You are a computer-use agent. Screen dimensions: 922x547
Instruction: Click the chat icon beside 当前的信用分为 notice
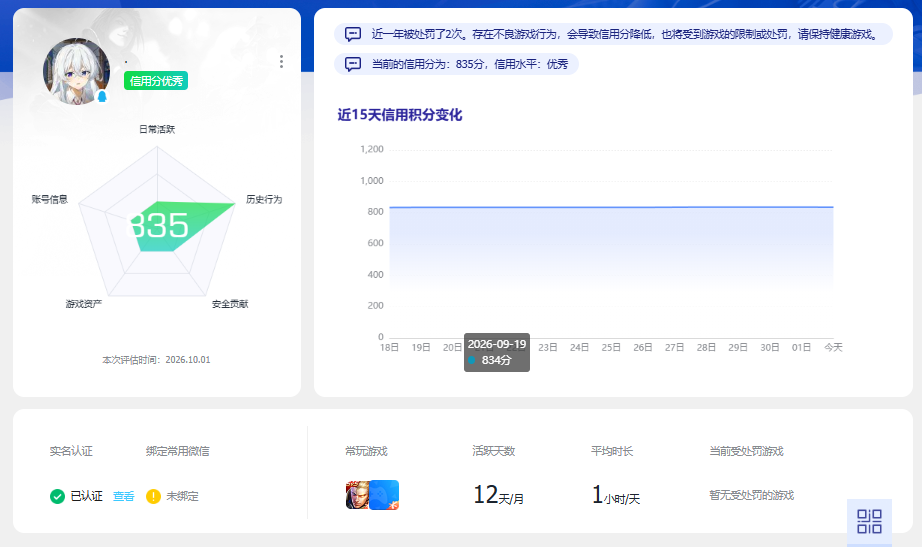tap(353, 64)
